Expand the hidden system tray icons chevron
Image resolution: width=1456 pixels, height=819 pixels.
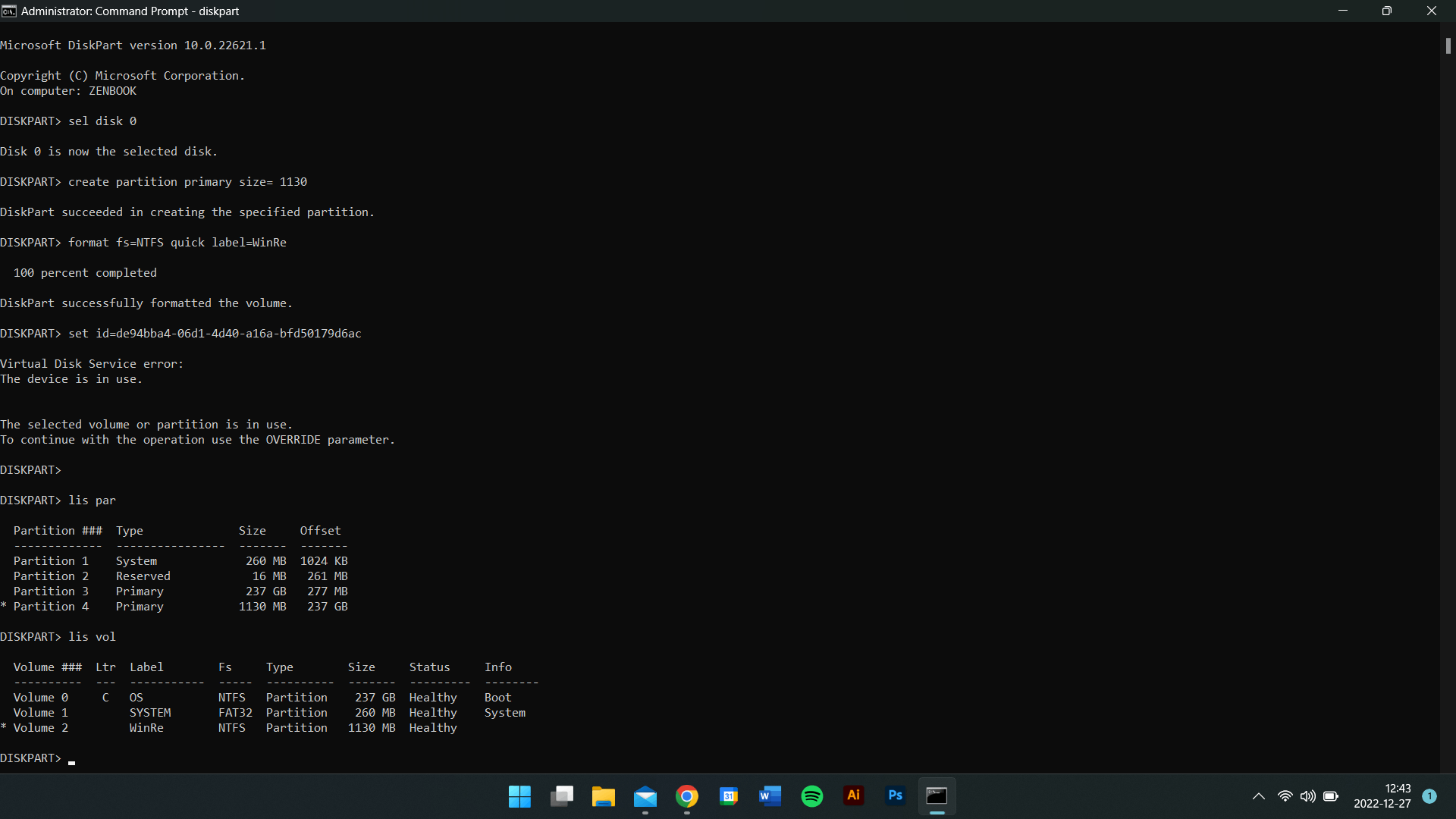tap(1259, 796)
